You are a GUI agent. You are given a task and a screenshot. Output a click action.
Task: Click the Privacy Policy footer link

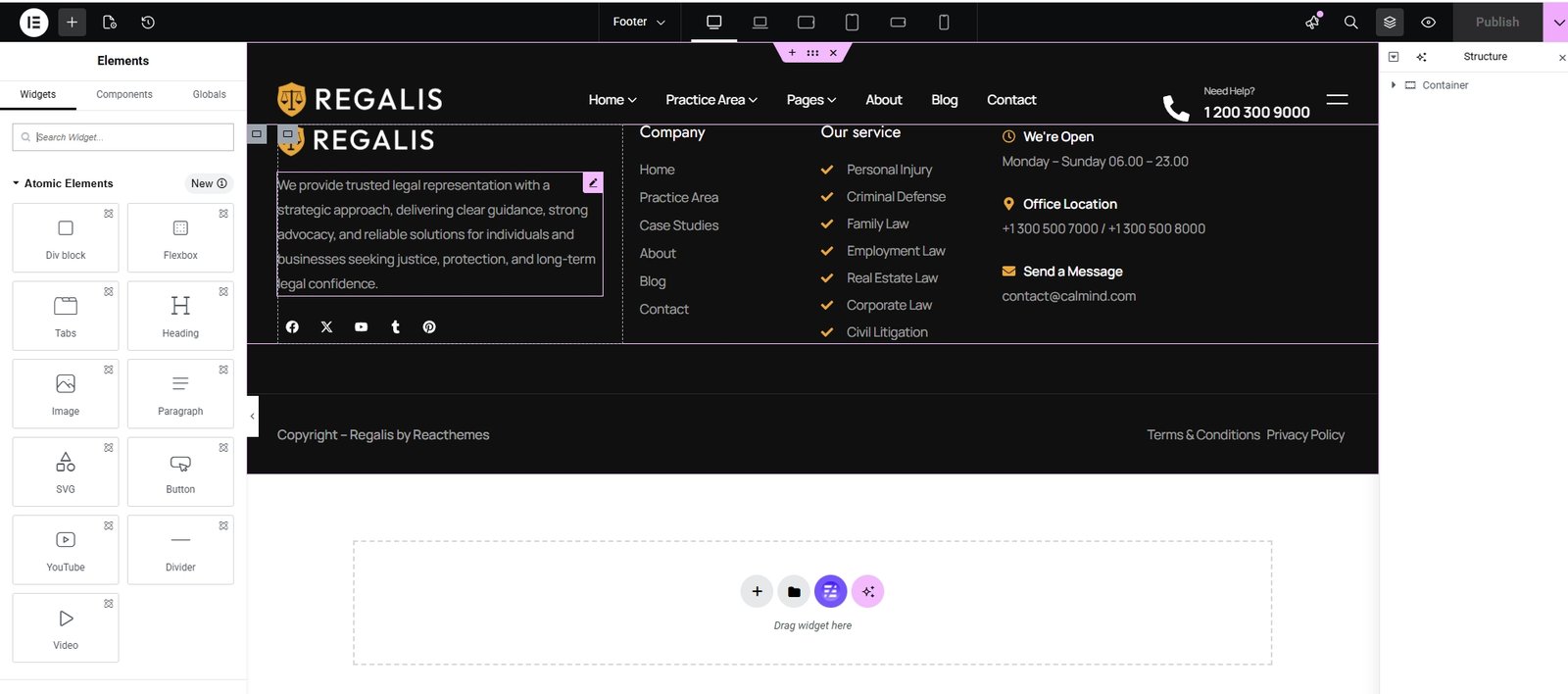[1304, 434]
